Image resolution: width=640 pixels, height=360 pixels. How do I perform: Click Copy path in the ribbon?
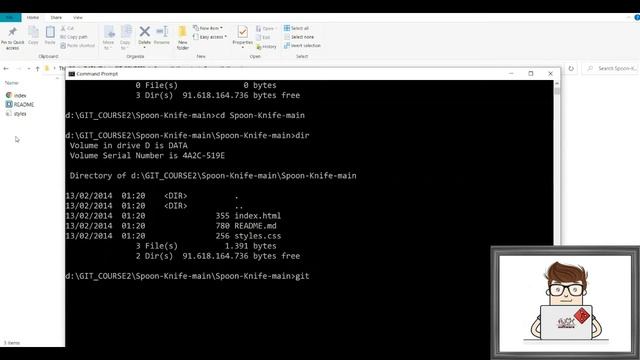pyautogui.click(x=74, y=37)
